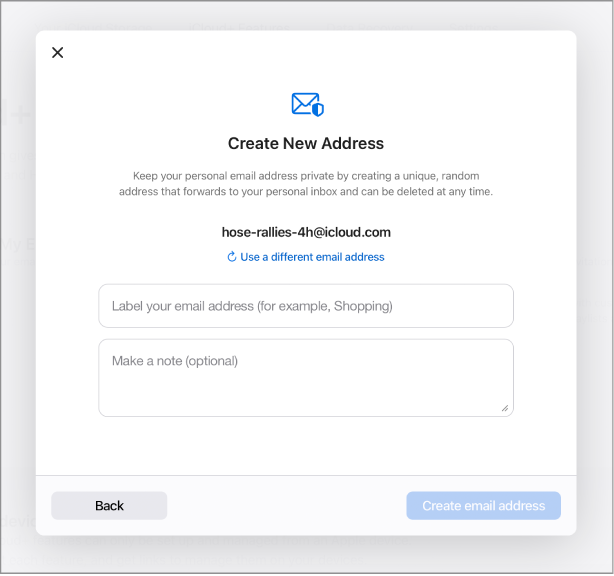Click the Create New Address heading

pyautogui.click(x=306, y=144)
